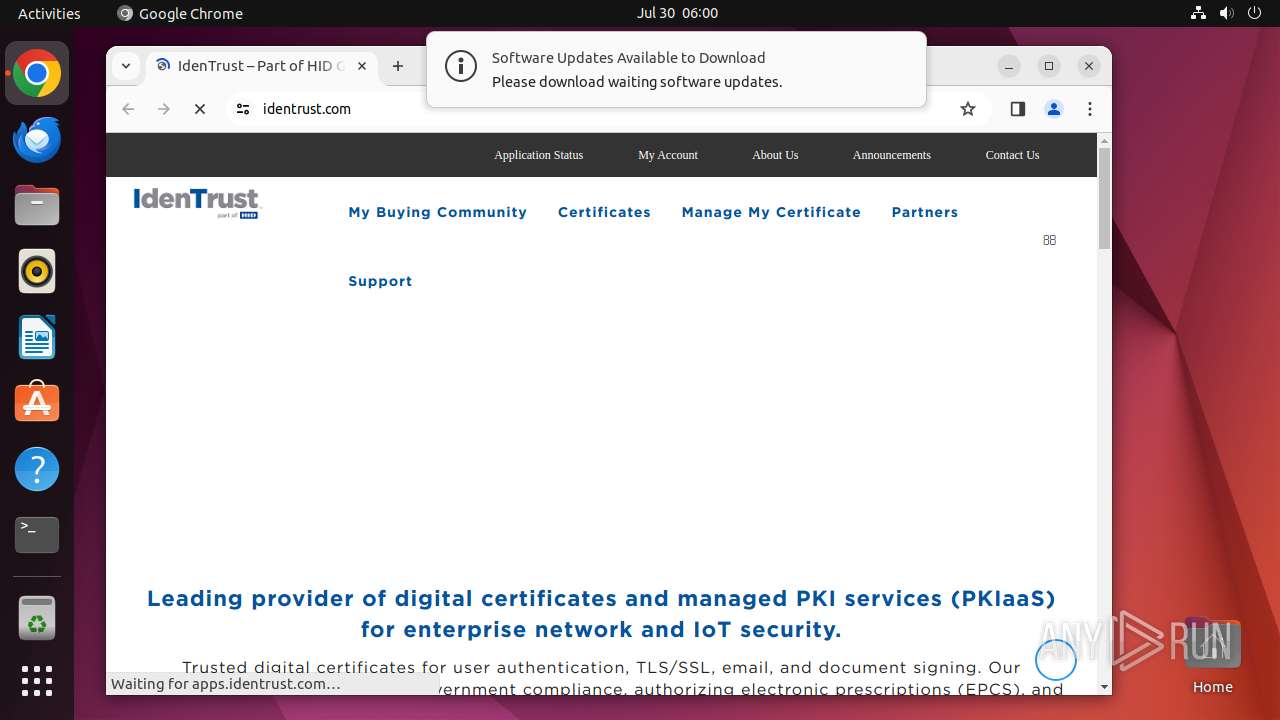Viewport: 1280px width, 720px height.
Task: Open the My Buying Community menu
Action: point(437,212)
